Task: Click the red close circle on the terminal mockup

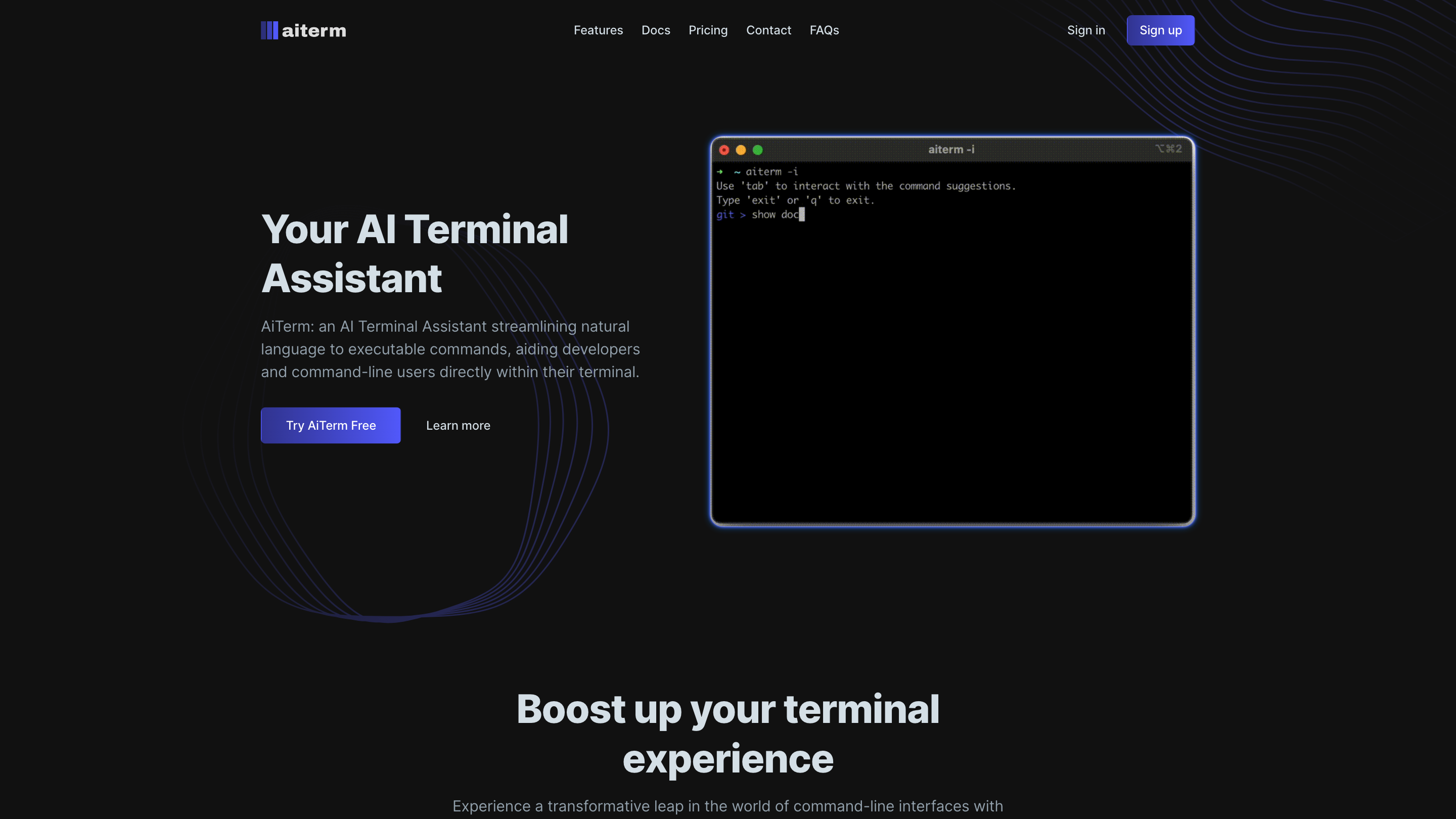Action: 724,150
